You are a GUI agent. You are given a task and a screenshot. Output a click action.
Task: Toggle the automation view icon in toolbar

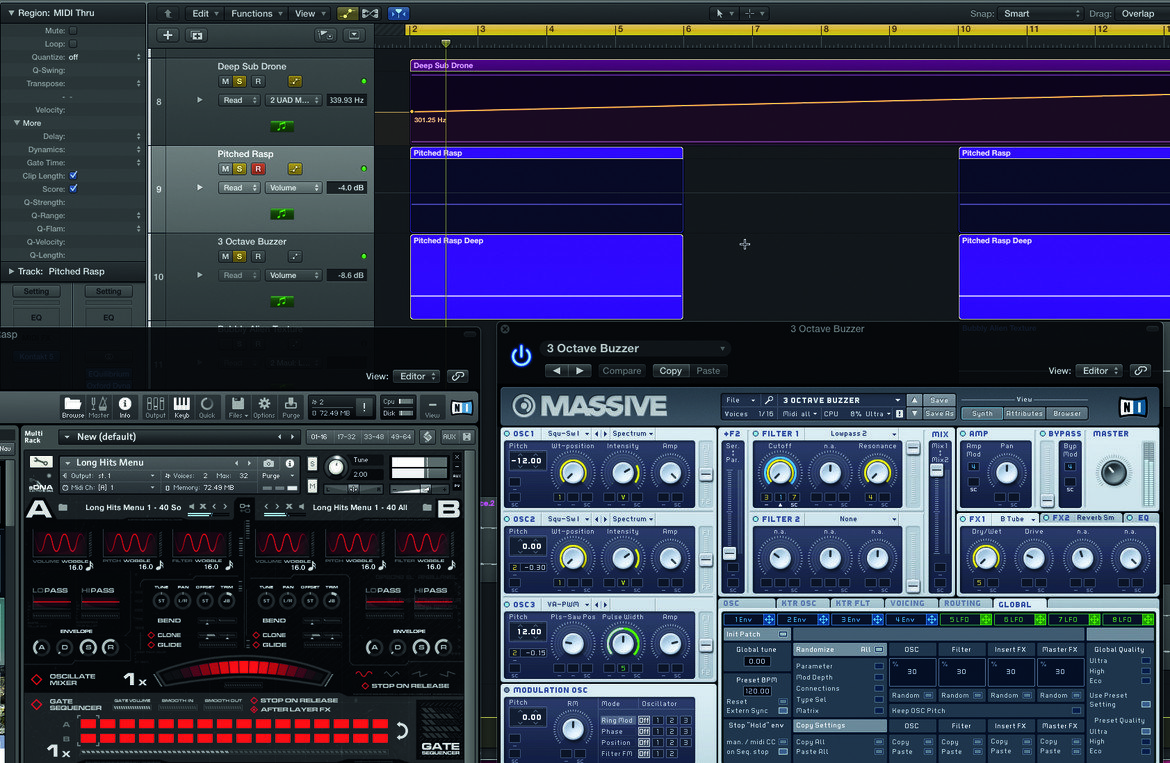tap(347, 13)
